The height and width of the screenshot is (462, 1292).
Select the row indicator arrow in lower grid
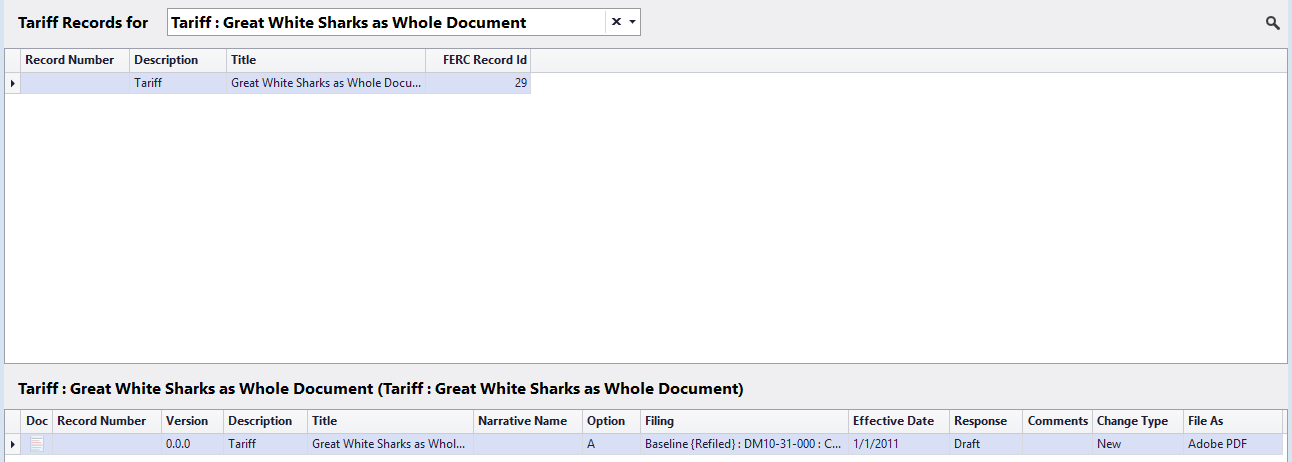coord(13,444)
